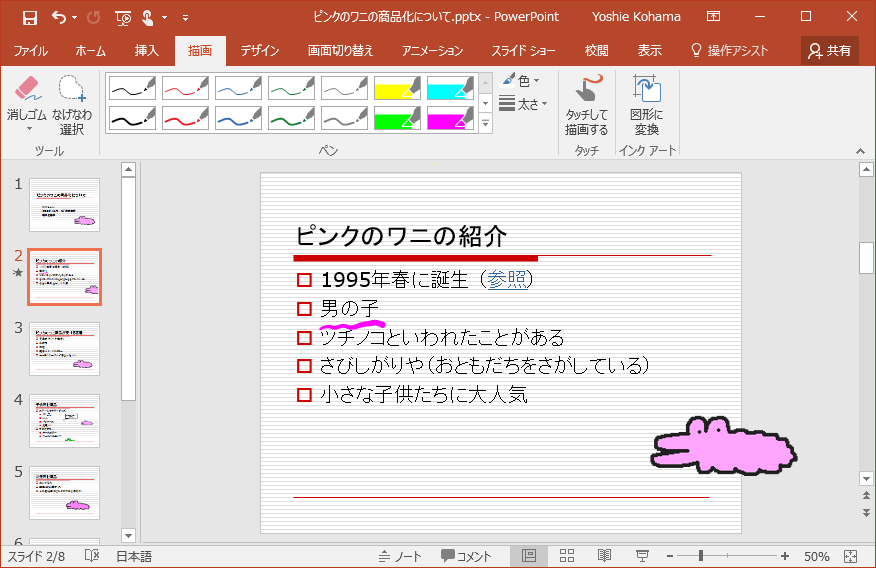Choose the thick blue pen
Image resolution: width=876 pixels, height=568 pixels.
click(x=239, y=118)
